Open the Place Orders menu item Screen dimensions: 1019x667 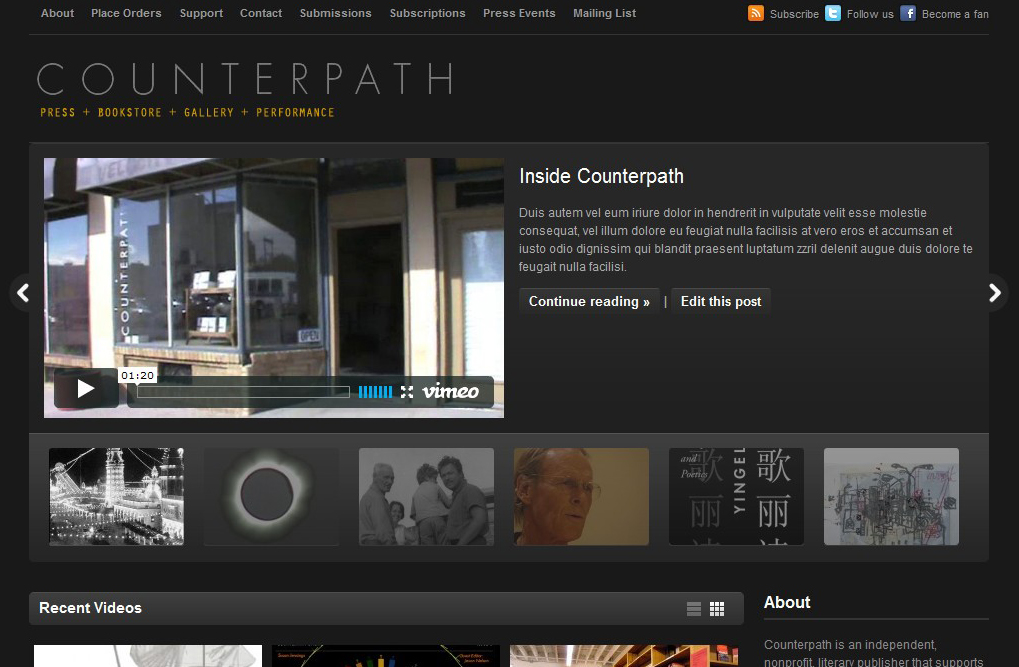click(126, 13)
